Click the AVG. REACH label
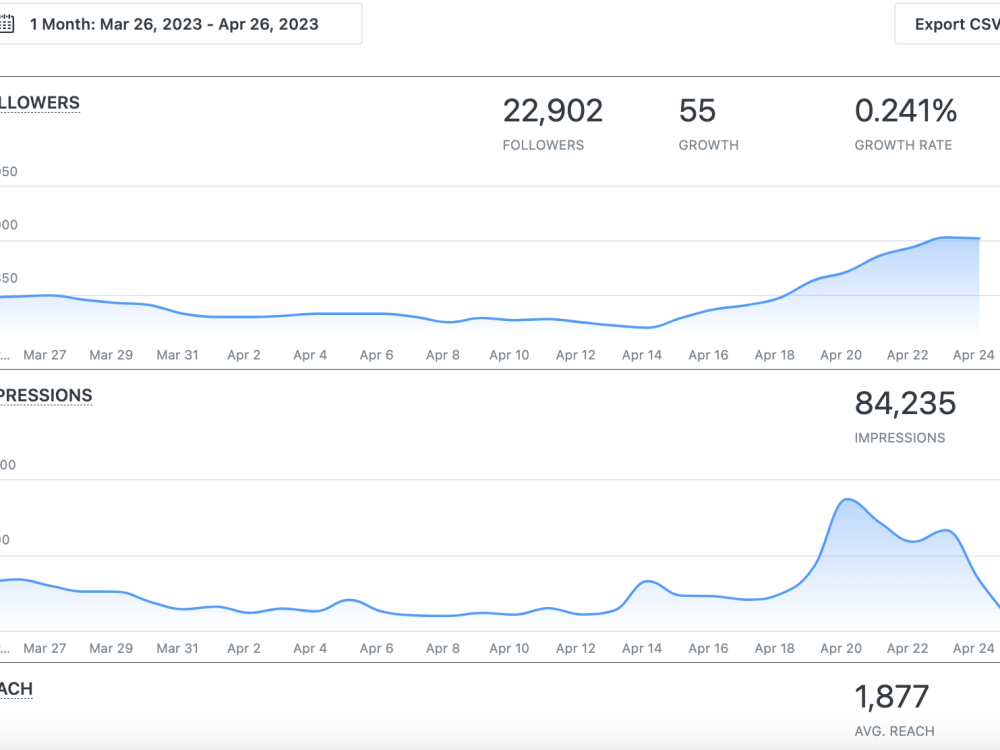 point(895,731)
